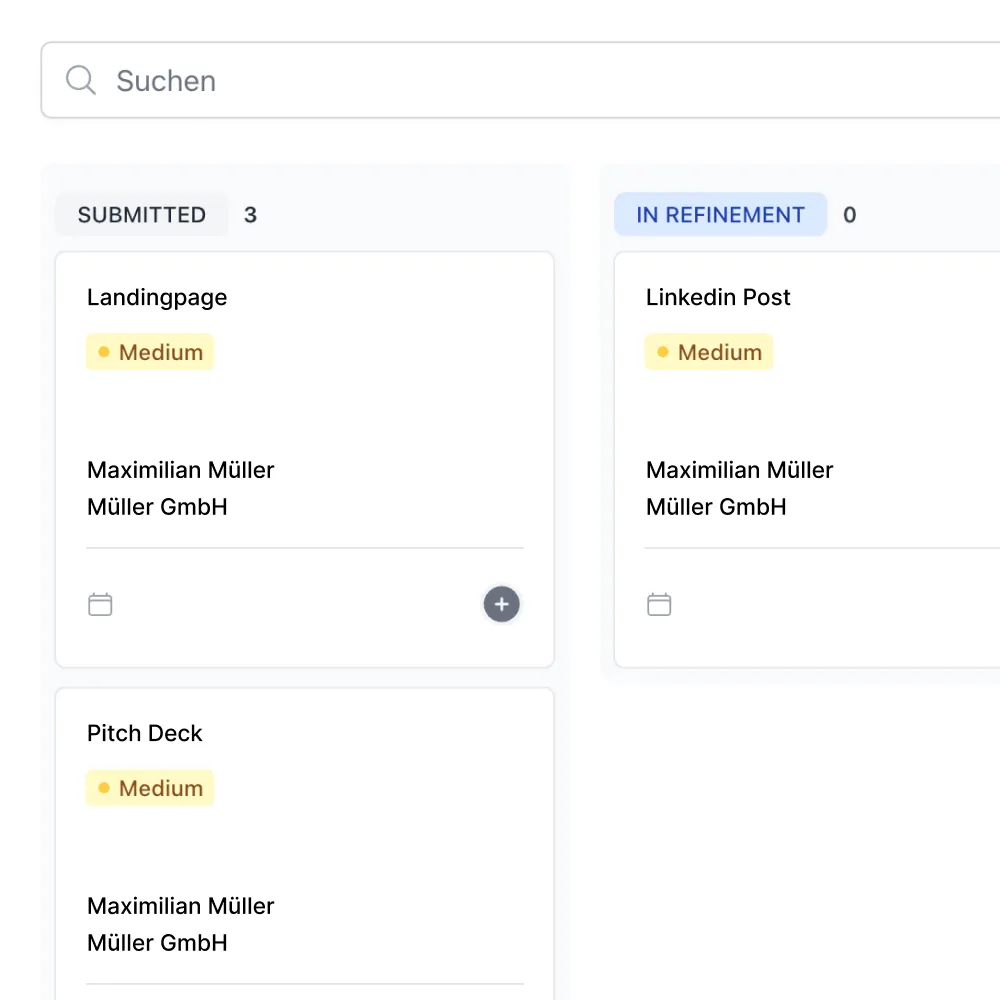Open the Landingpage card title

pyautogui.click(x=157, y=297)
